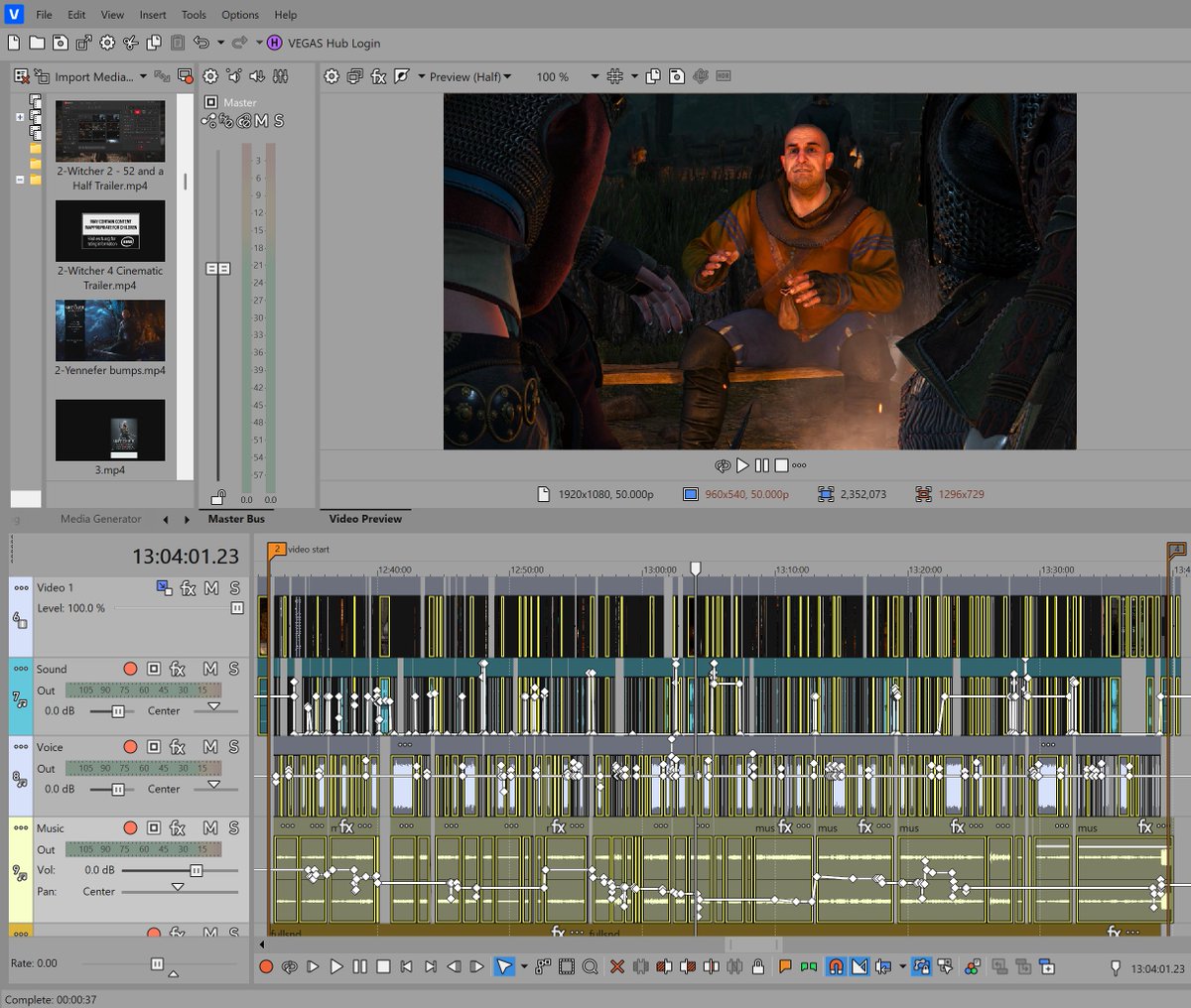This screenshot has height=1008, width=1191.
Task: Toggle loop playback button
Action: [290, 966]
